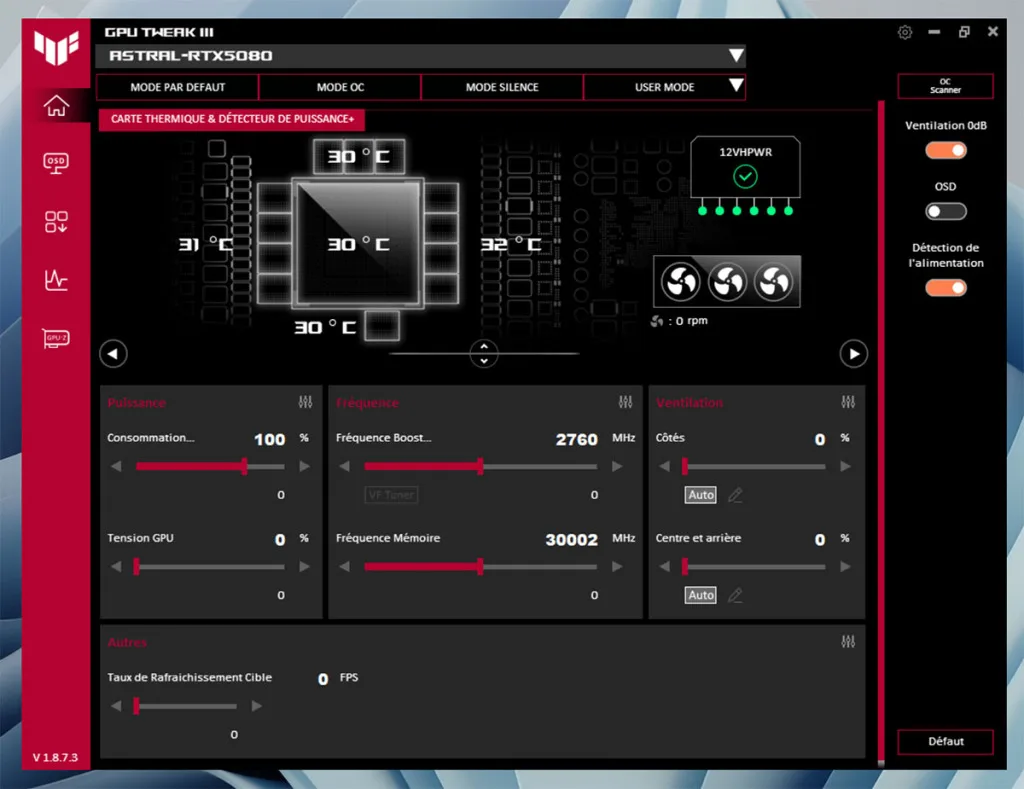Viewport: 1024px width, 789px height.
Task: Open the OSD panel from the sidebar
Action: tap(57, 163)
